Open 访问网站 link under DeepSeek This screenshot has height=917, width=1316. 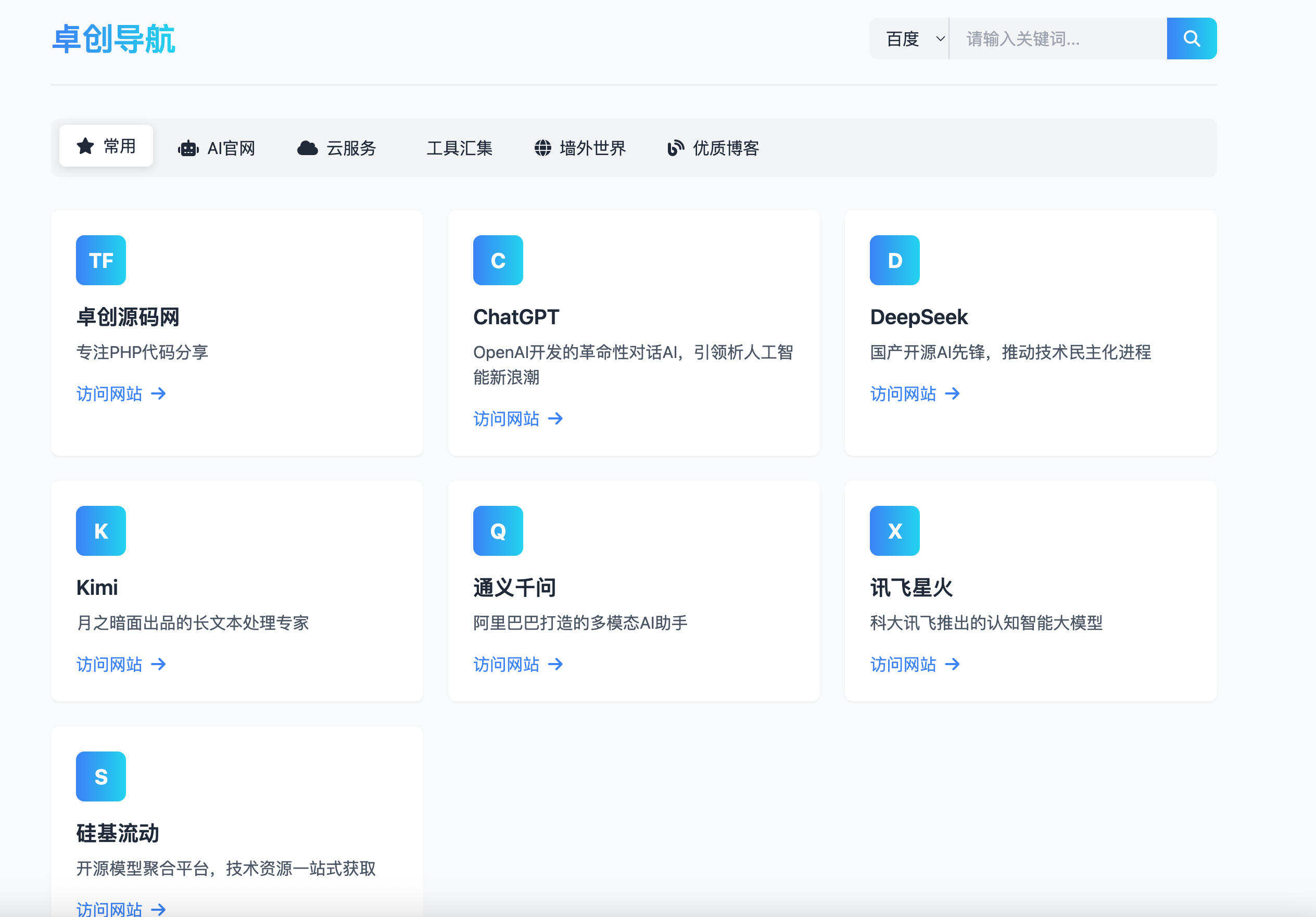904,393
